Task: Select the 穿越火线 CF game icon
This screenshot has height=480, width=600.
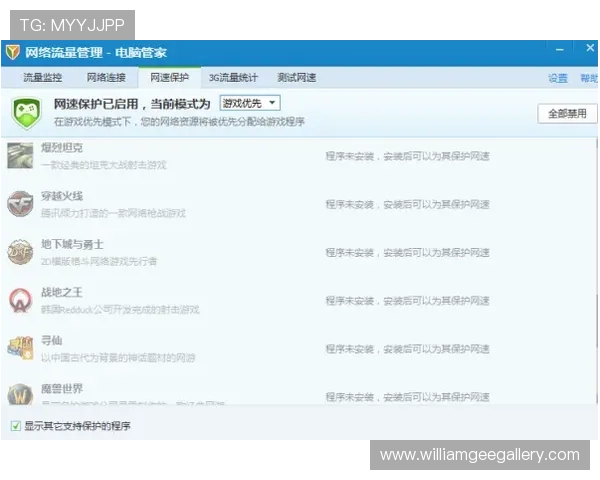Action: point(20,204)
